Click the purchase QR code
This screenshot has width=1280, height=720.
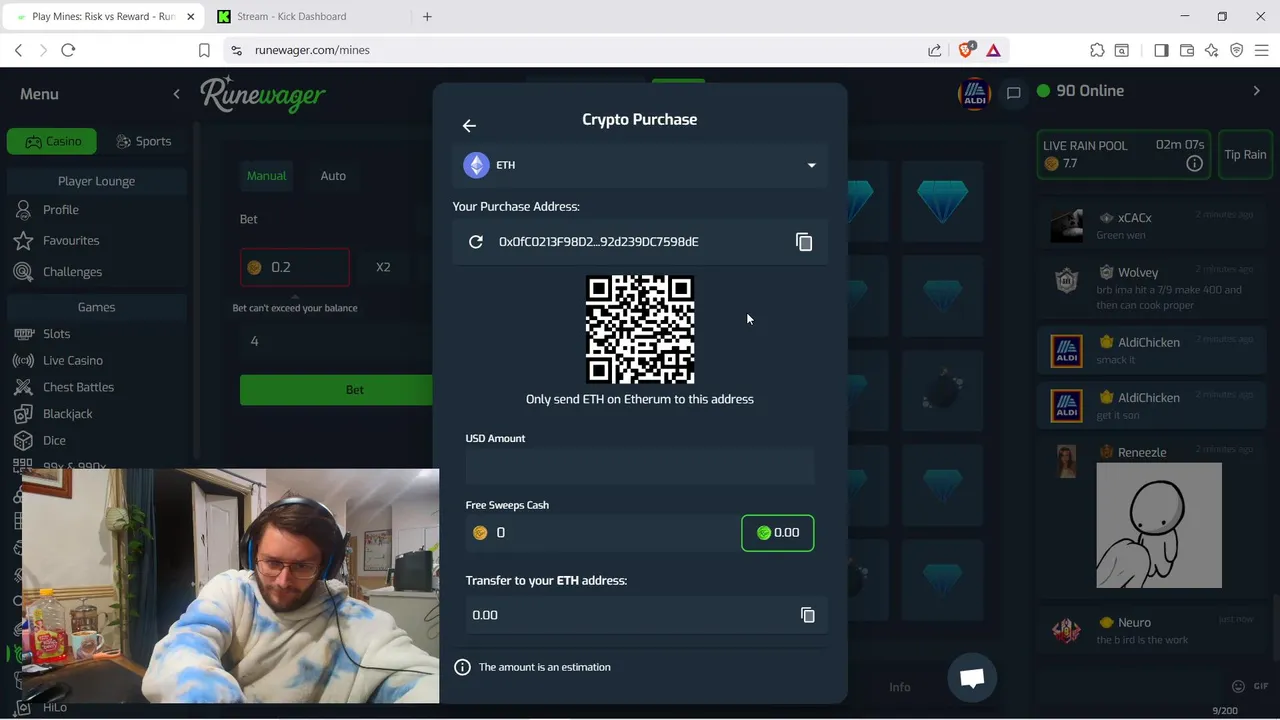pyautogui.click(x=640, y=330)
